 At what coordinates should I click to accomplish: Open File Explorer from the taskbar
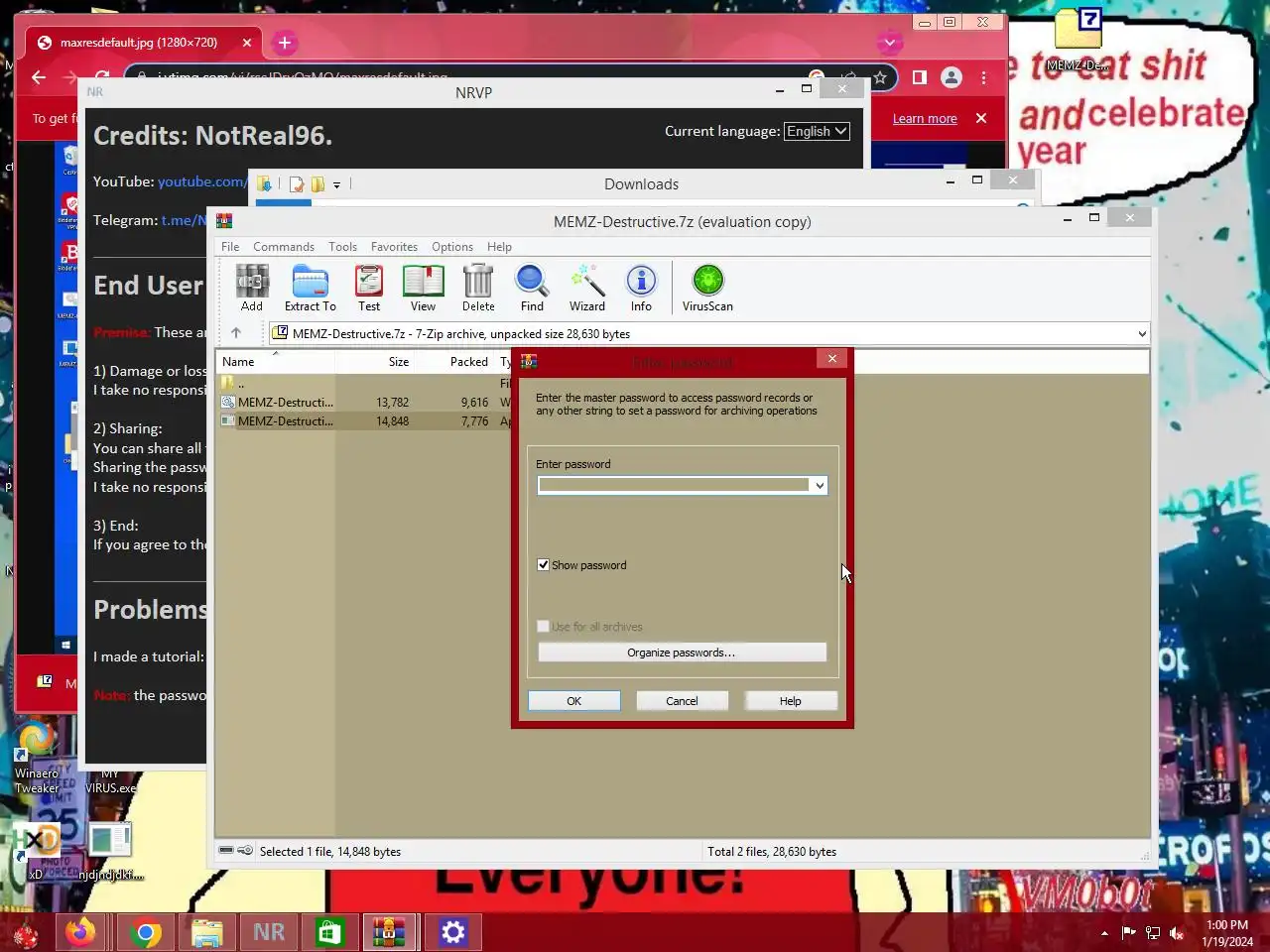(x=207, y=932)
